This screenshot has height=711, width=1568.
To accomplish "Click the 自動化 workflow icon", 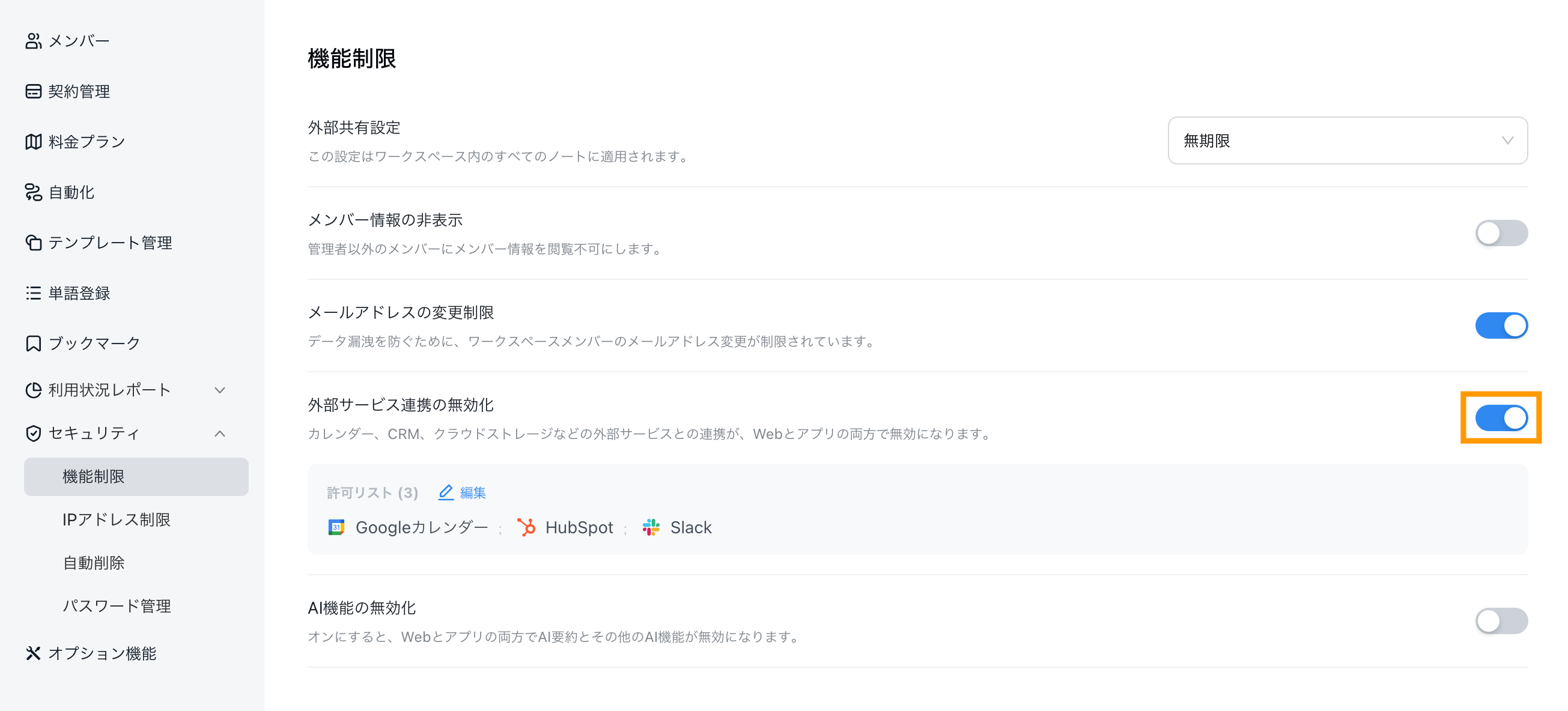I will [x=33, y=192].
